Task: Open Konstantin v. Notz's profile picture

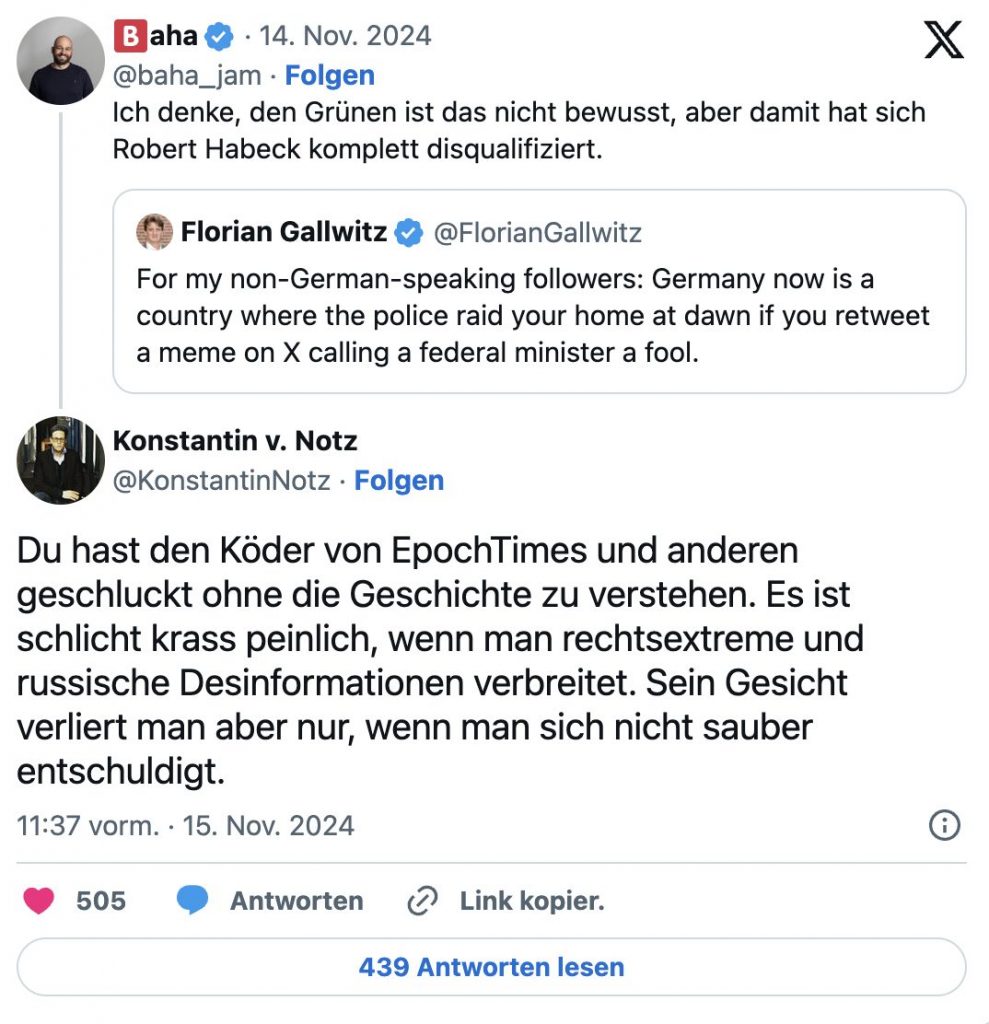Action: [x=61, y=461]
